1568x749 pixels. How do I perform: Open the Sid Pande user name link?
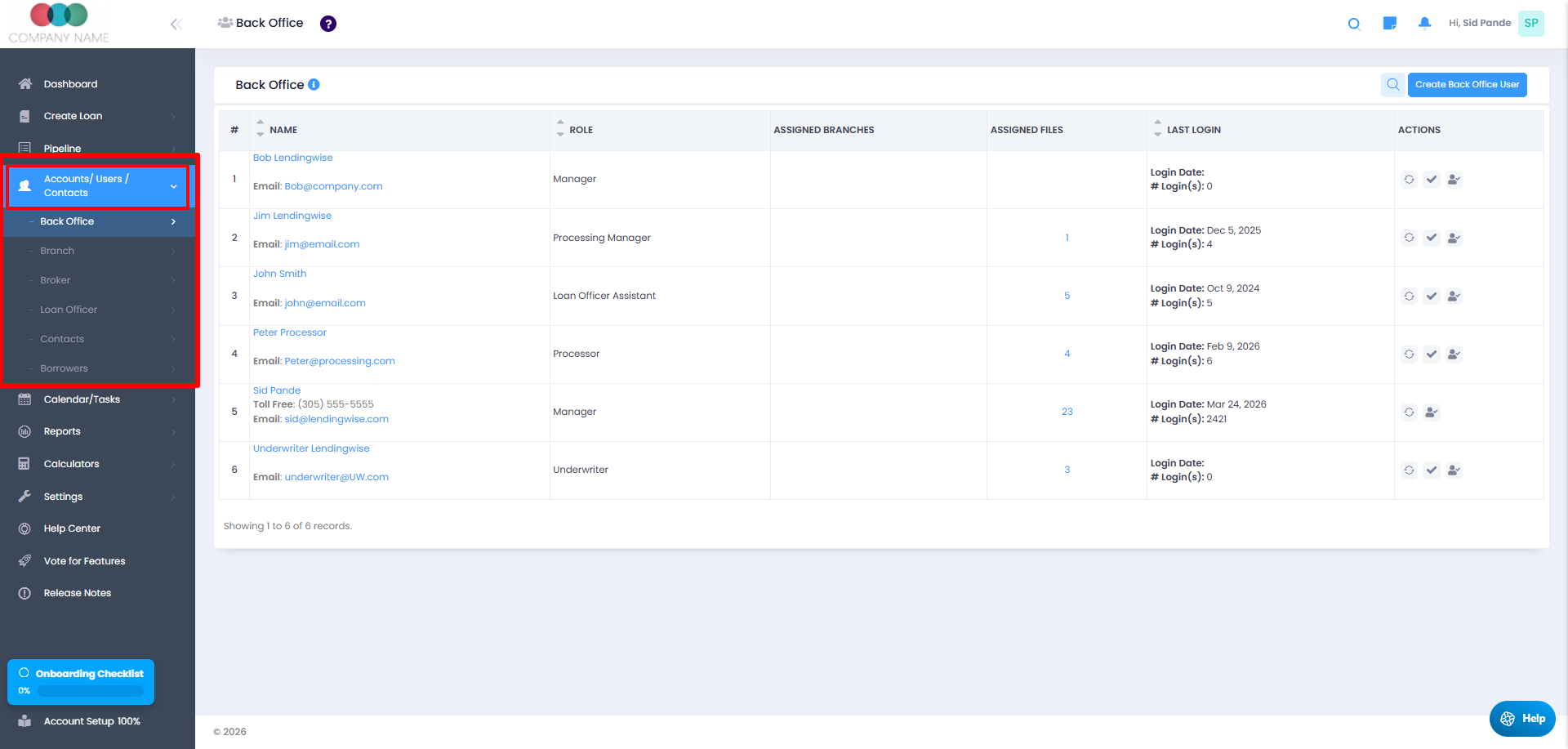pos(277,390)
